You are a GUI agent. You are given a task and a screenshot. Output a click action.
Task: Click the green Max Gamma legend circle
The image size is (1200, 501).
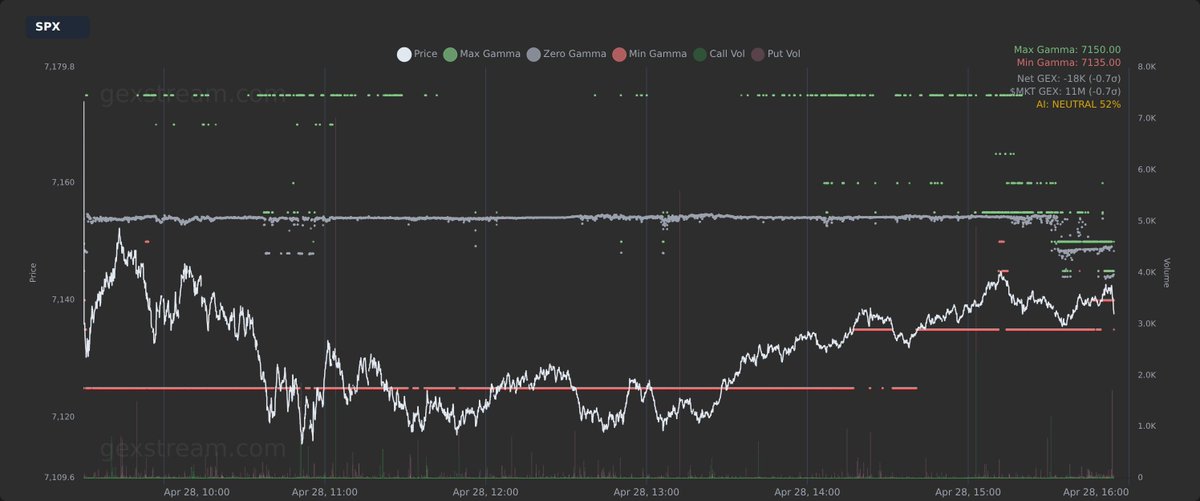(x=450, y=54)
